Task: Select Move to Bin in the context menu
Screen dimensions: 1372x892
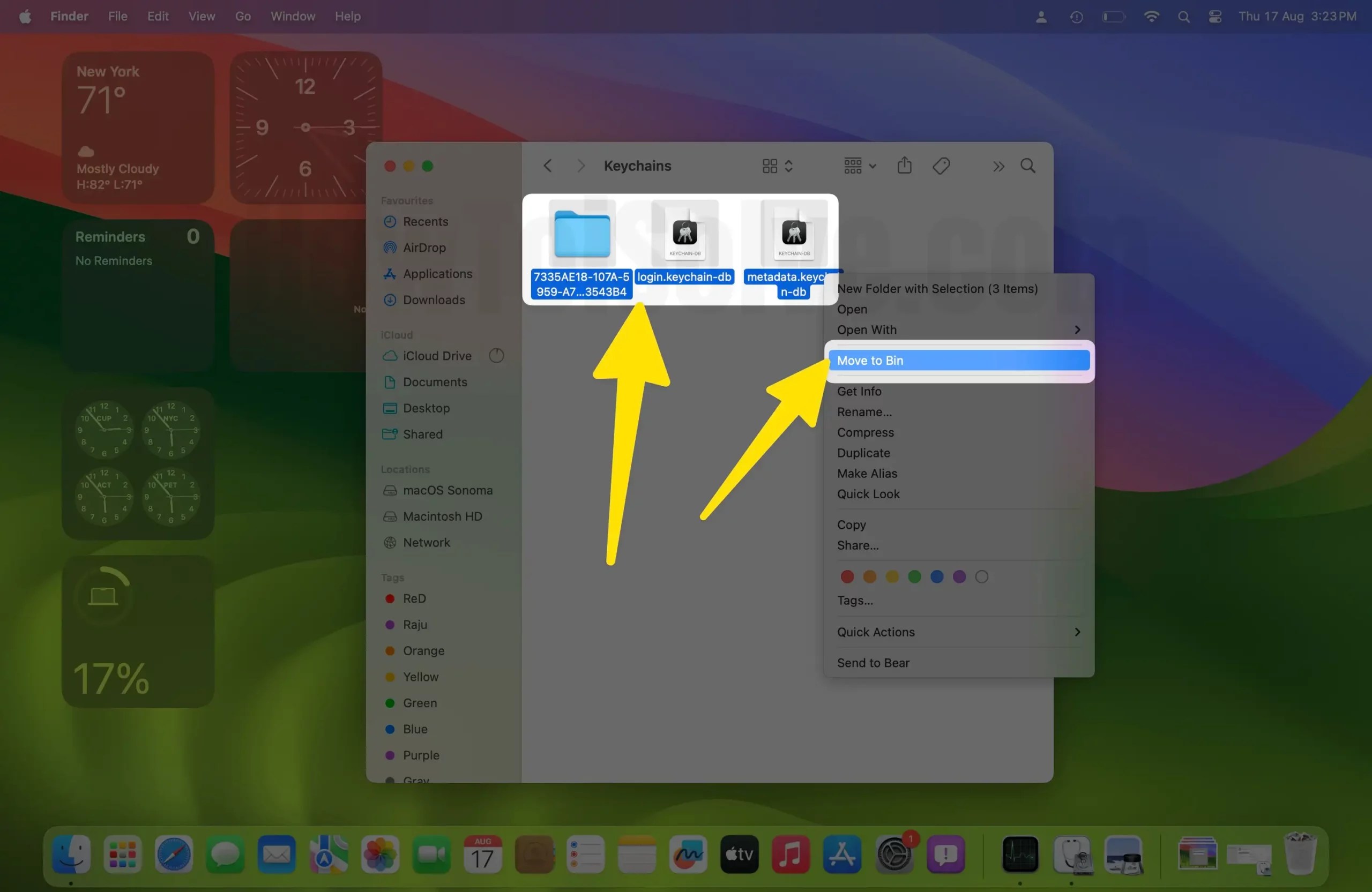Action: [958, 360]
